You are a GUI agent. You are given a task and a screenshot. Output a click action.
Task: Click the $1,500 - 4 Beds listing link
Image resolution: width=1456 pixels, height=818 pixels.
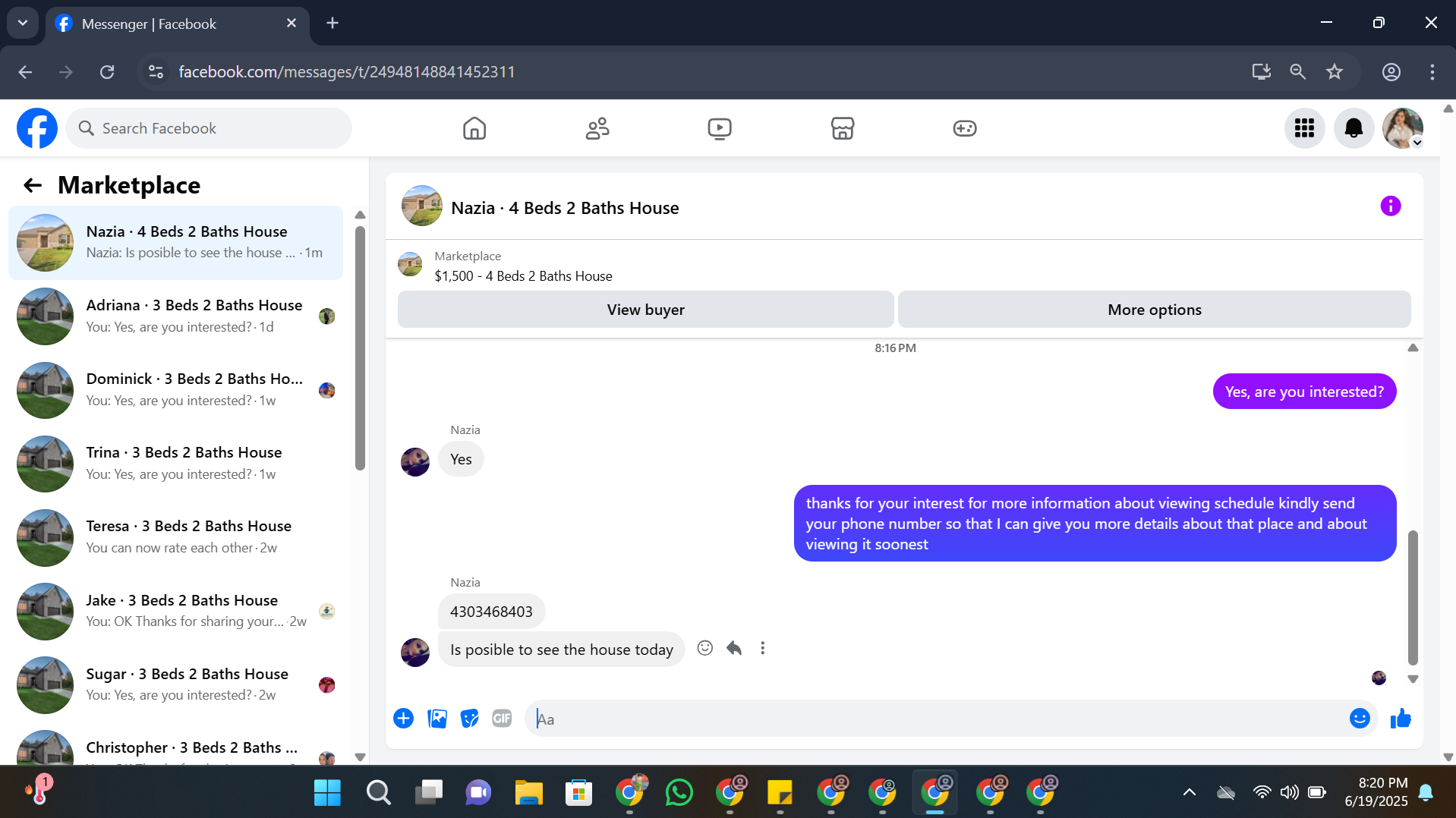tap(523, 276)
